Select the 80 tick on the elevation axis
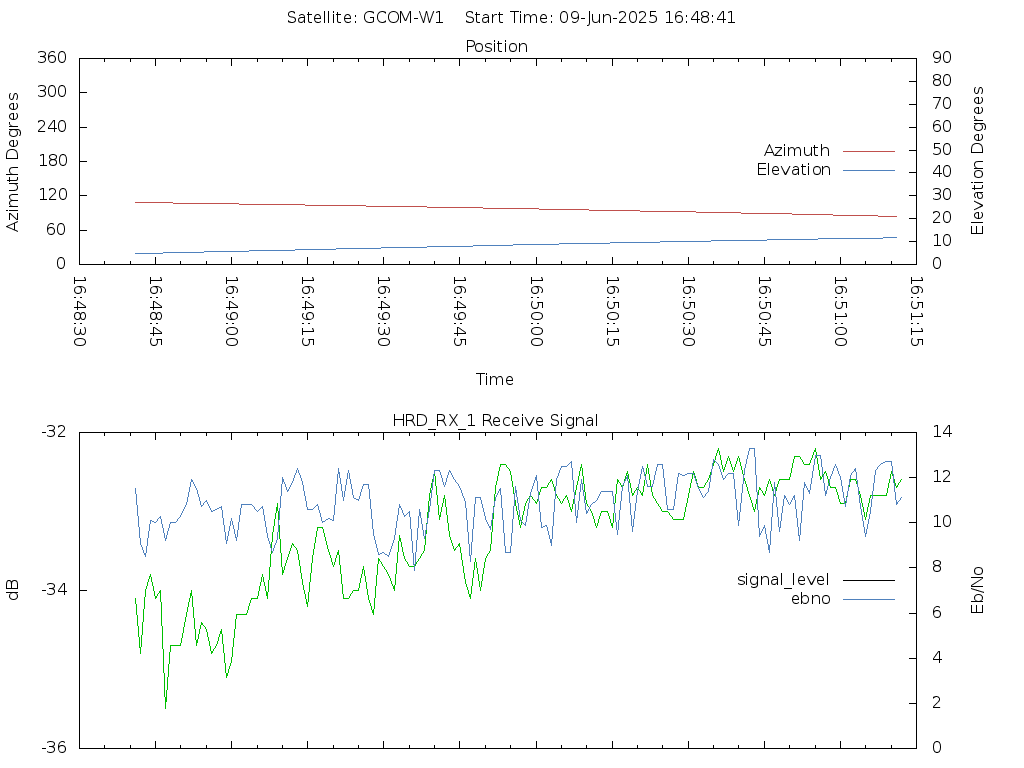Viewport: 1024px width, 768px height. pos(942,80)
